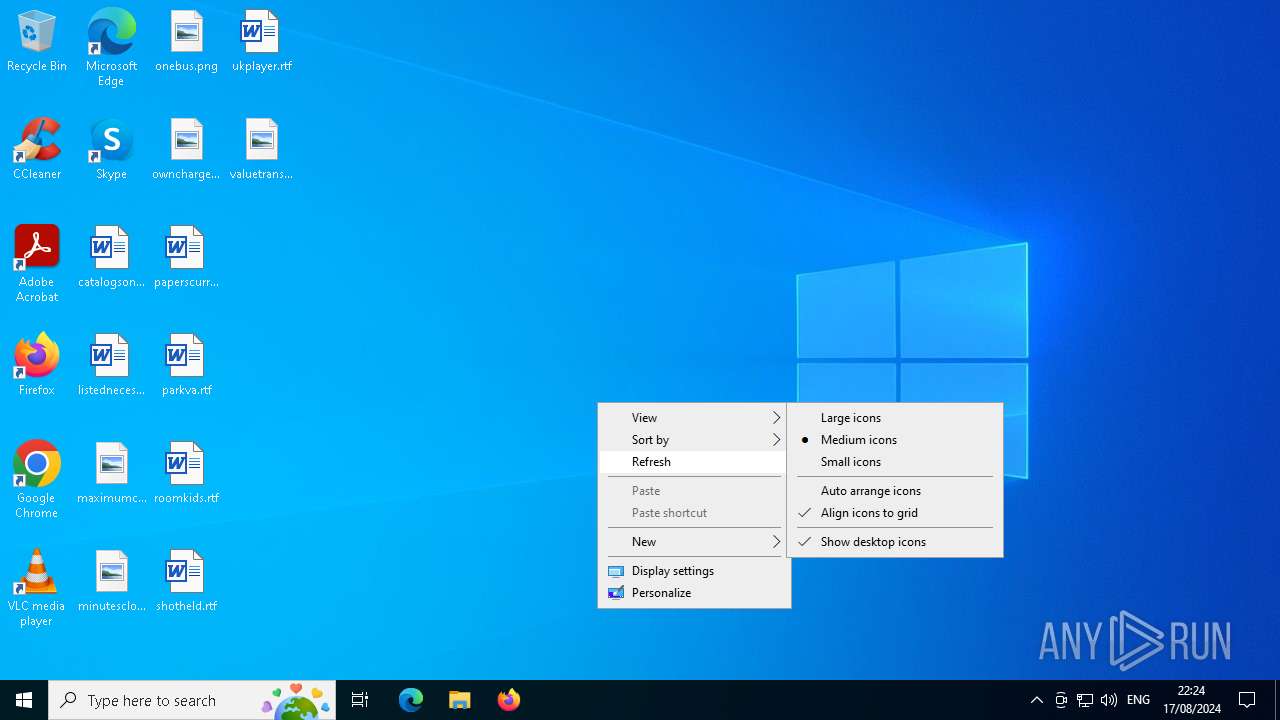Select the valuetrans image file icon
1280x720 pixels.
[x=261, y=150]
